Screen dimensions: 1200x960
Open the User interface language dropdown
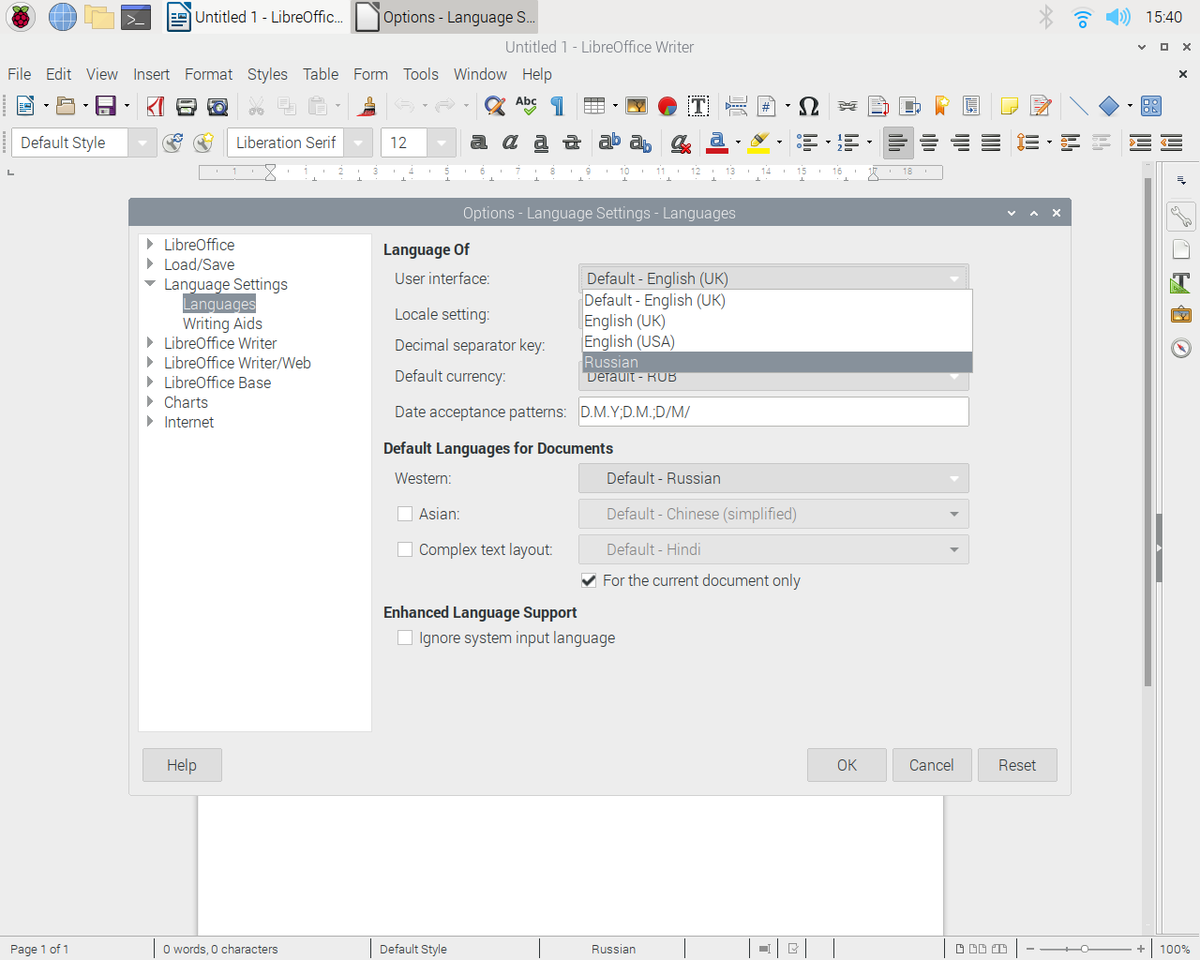point(774,279)
